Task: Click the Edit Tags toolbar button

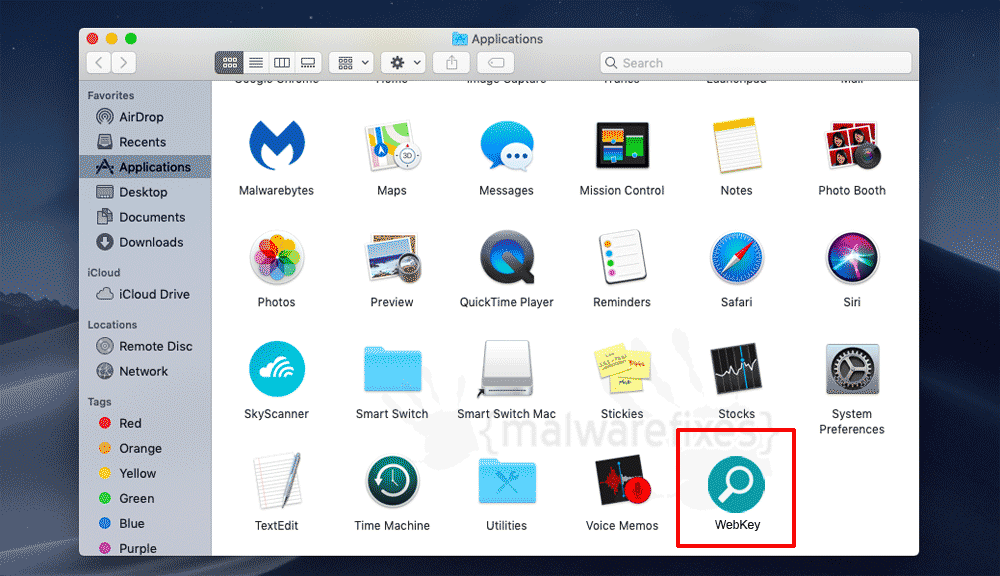Action: click(496, 63)
